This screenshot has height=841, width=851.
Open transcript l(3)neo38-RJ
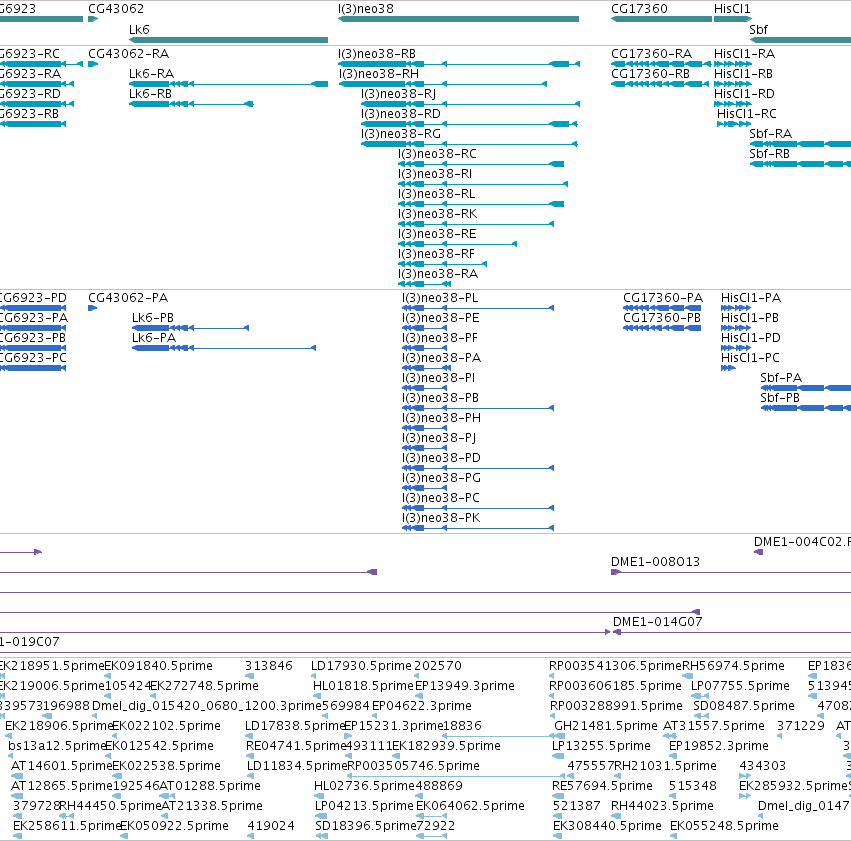398,94
